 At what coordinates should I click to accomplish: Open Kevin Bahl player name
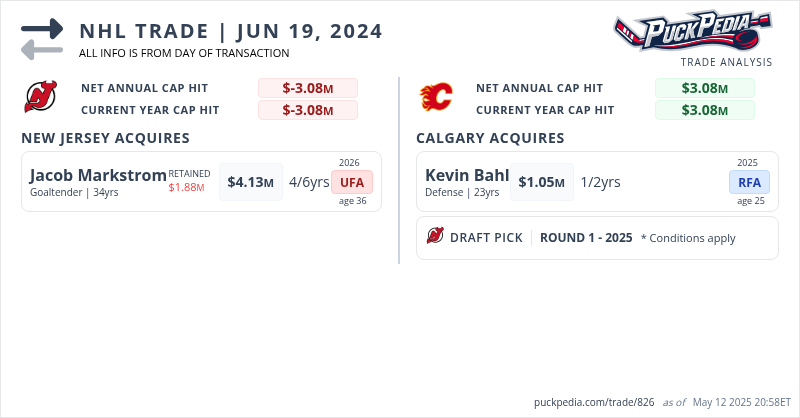tap(467, 176)
